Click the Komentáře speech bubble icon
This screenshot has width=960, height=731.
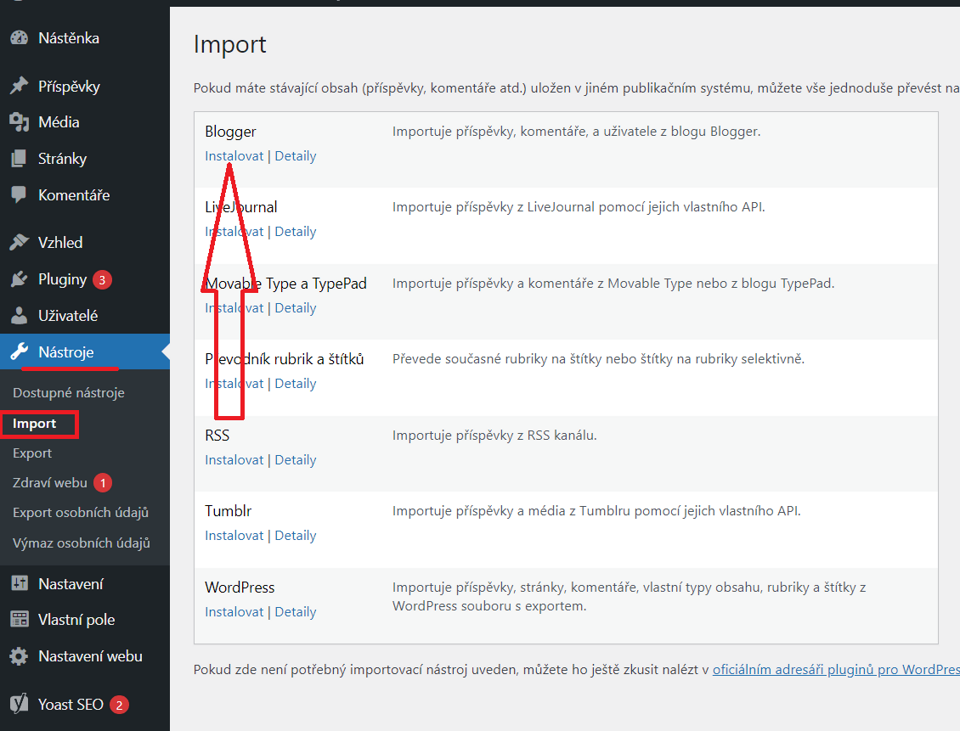pyautogui.click(x=19, y=195)
